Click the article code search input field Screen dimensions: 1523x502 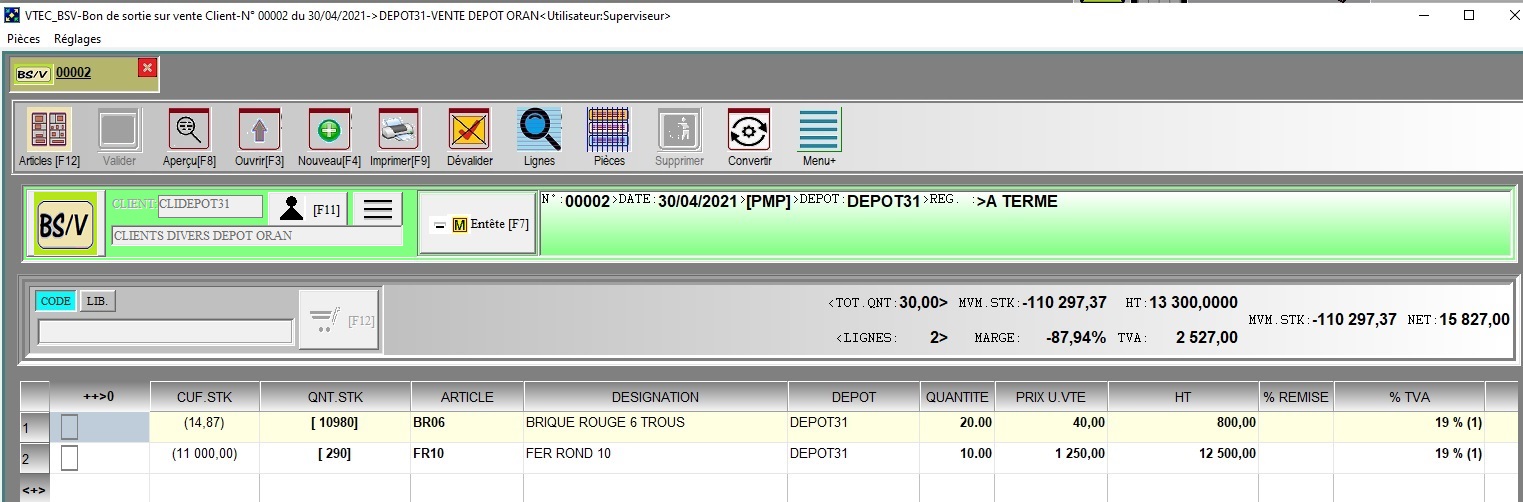pyautogui.click(x=165, y=332)
